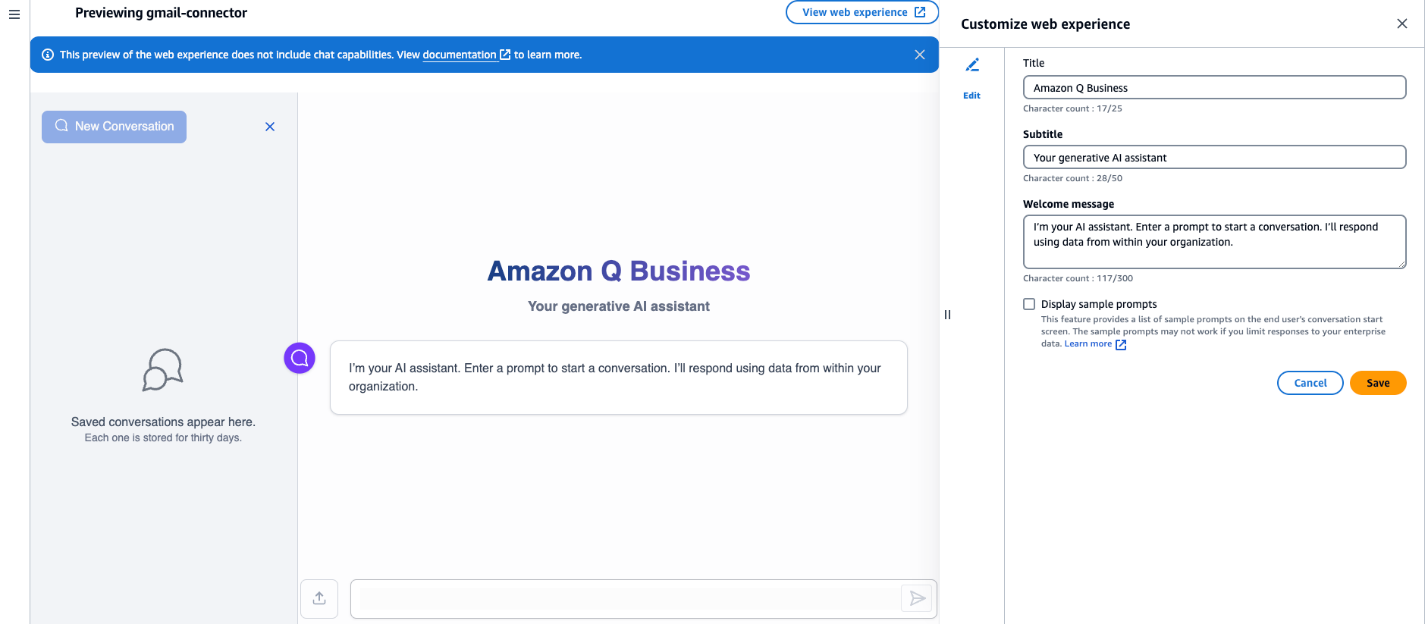The width and height of the screenshot is (1428, 624).
Task: Click the file upload icon button
Action: tap(319, 598)
